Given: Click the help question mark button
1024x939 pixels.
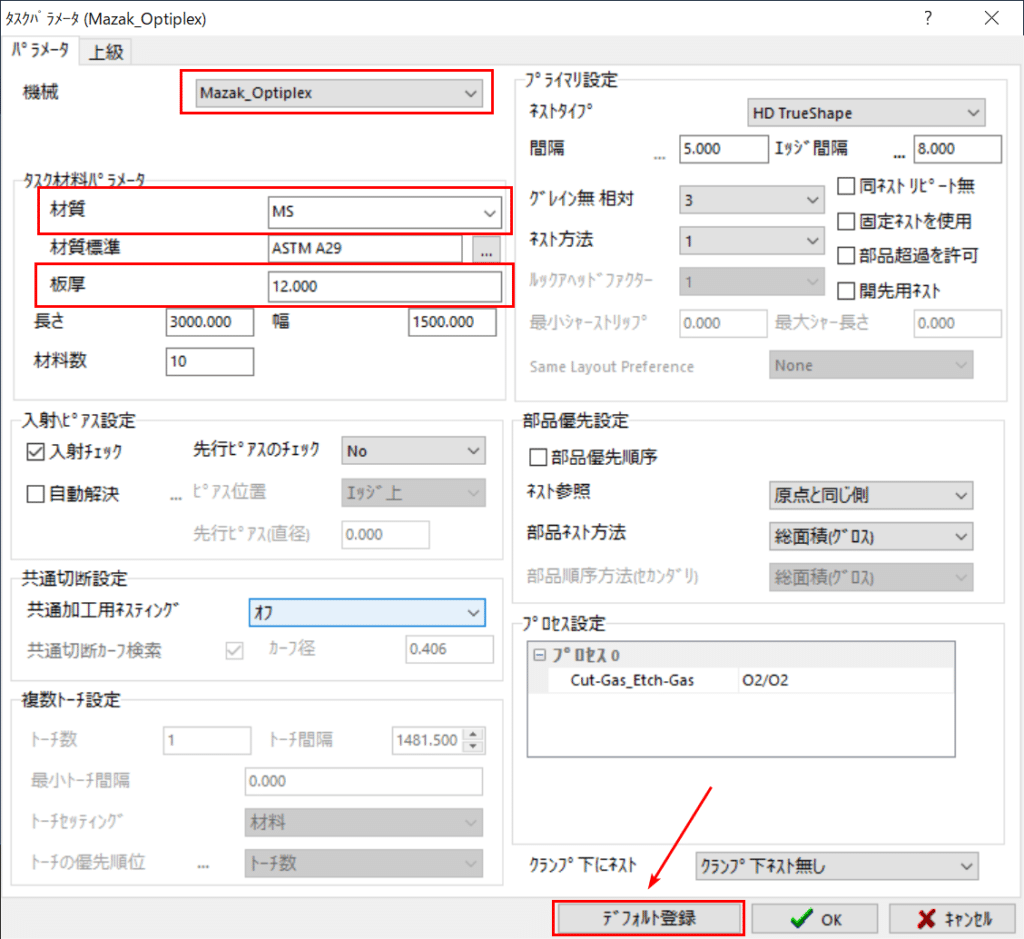Looking at the screenshot, I should pos(927,18).
